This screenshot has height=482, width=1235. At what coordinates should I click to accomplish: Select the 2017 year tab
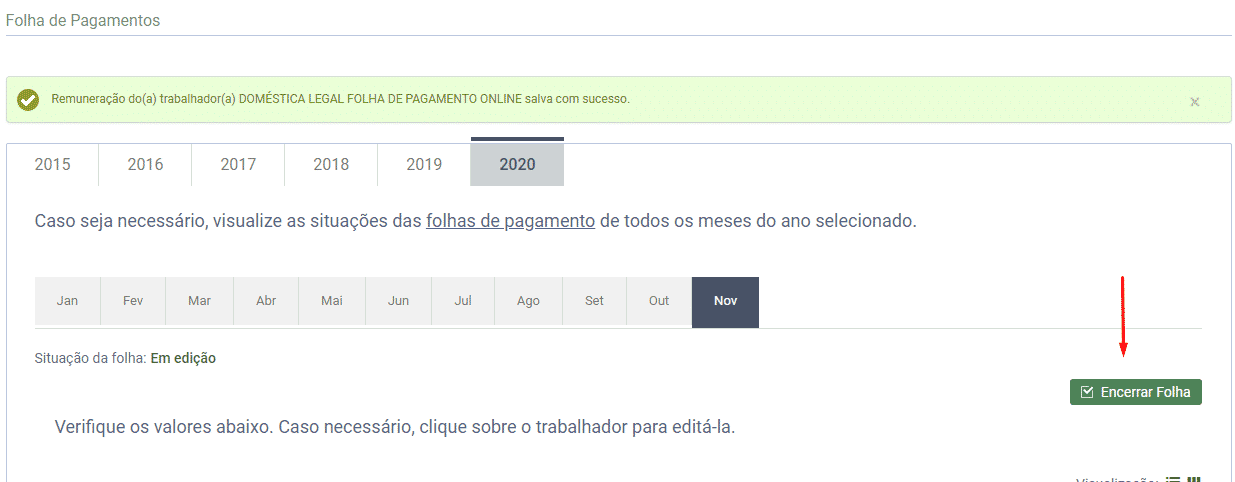pyautogui.click(x=238, y=165)
